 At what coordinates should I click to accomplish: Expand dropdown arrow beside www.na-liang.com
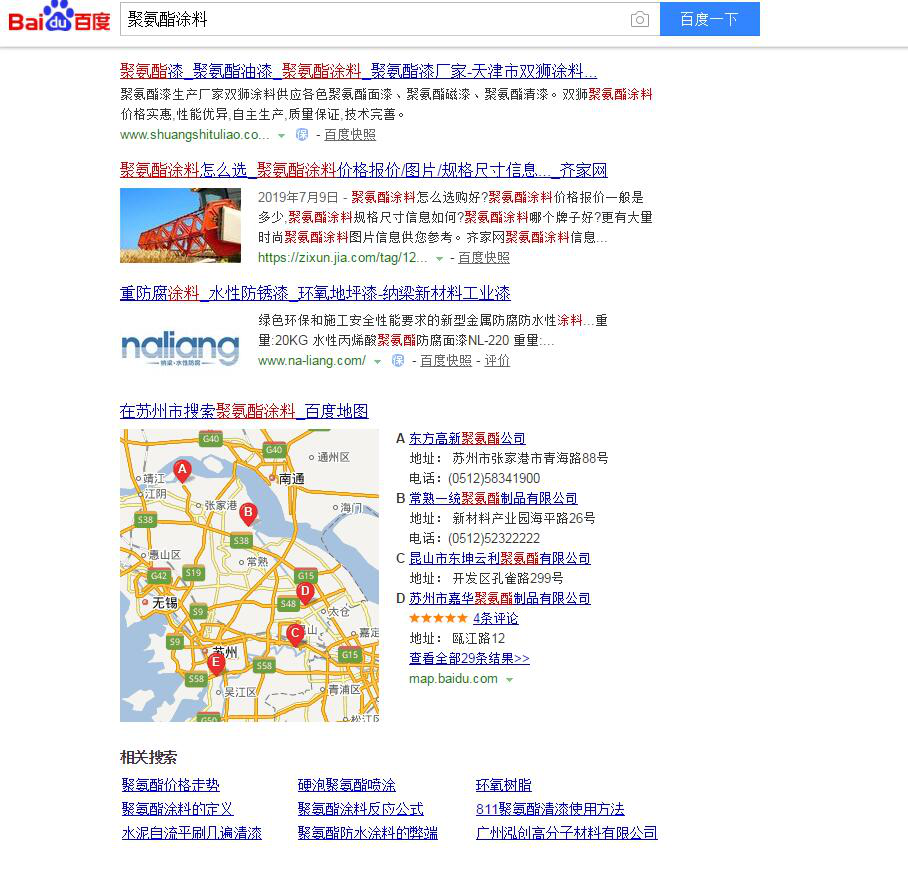(378, 361)
